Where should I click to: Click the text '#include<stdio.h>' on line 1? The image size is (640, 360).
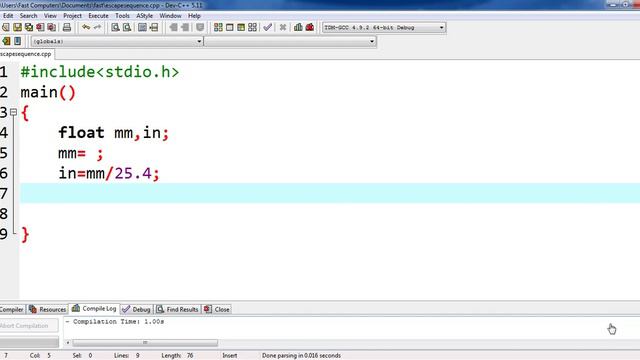pyautogui.click(x=100, y=72)
